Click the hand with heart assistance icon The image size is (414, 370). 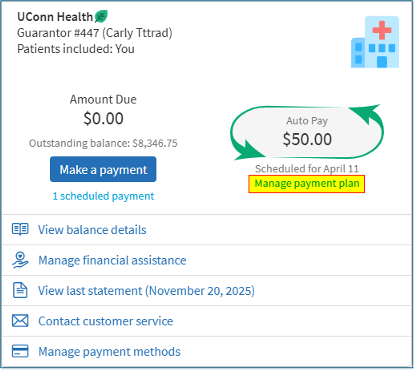[x=20, y=260]
